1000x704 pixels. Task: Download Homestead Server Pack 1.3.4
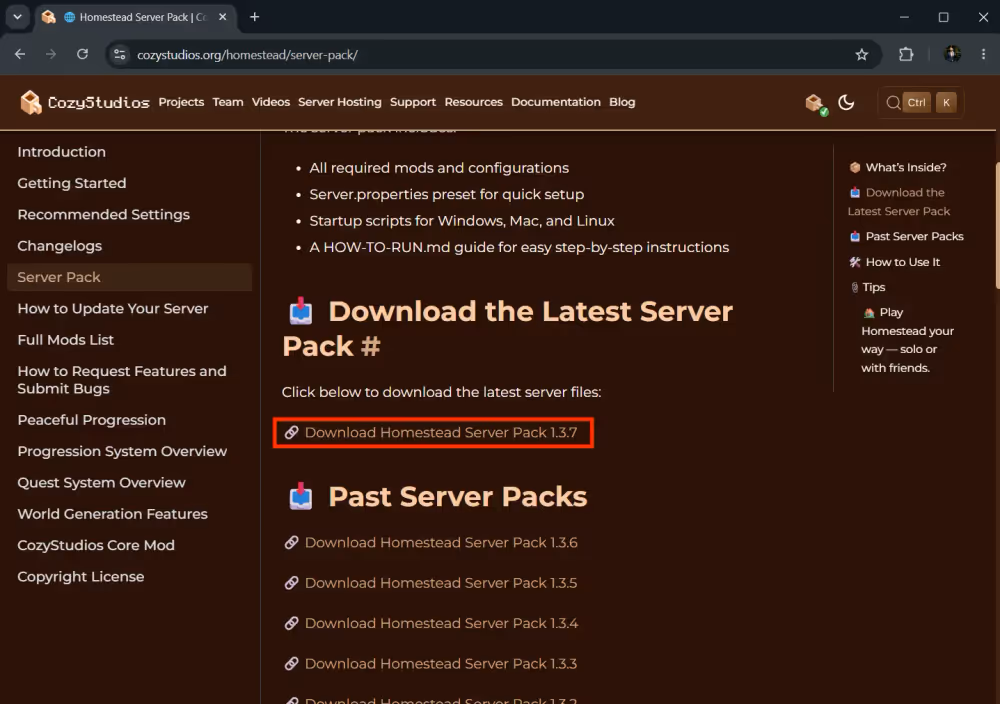(441, 623)
